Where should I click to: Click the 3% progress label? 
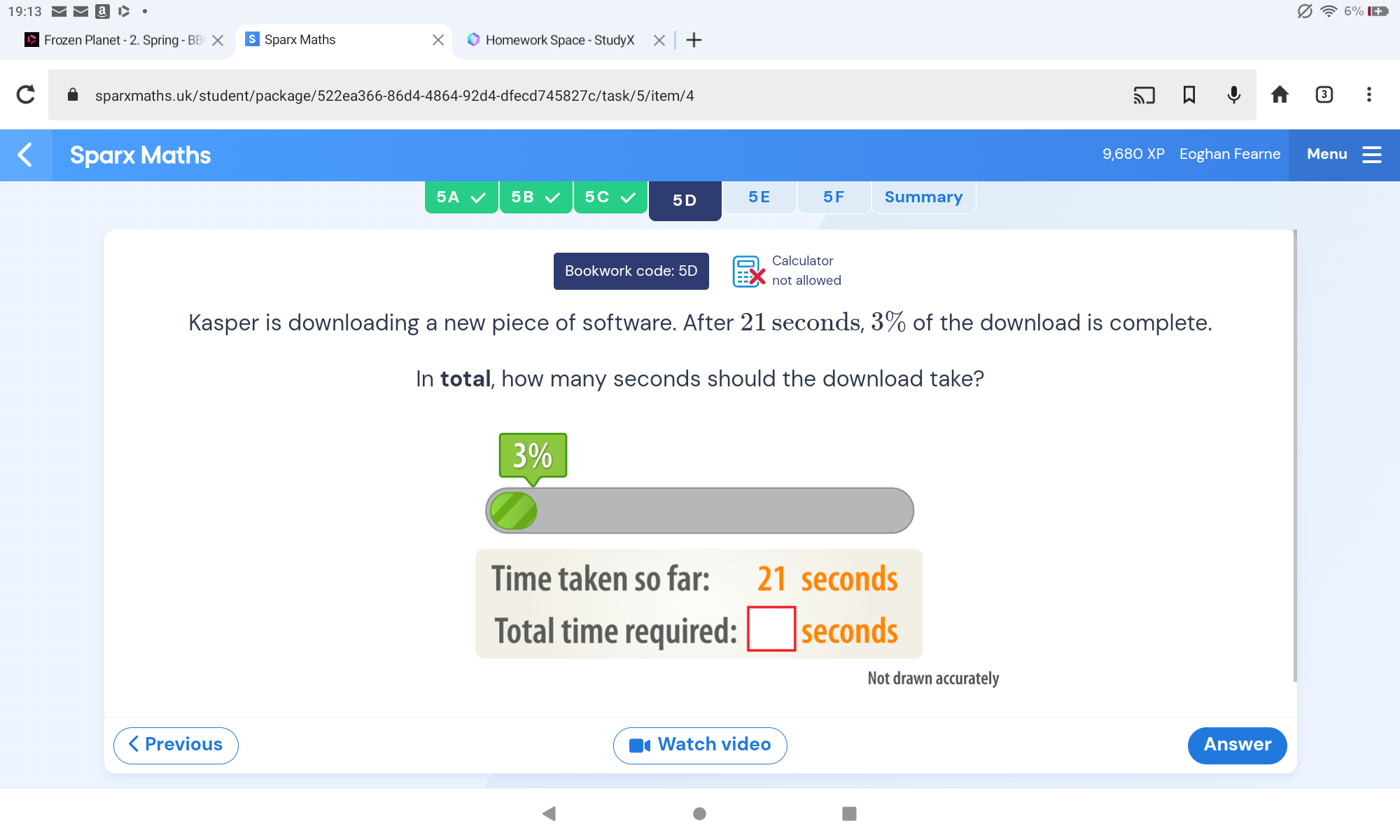(x=533, y=456)
